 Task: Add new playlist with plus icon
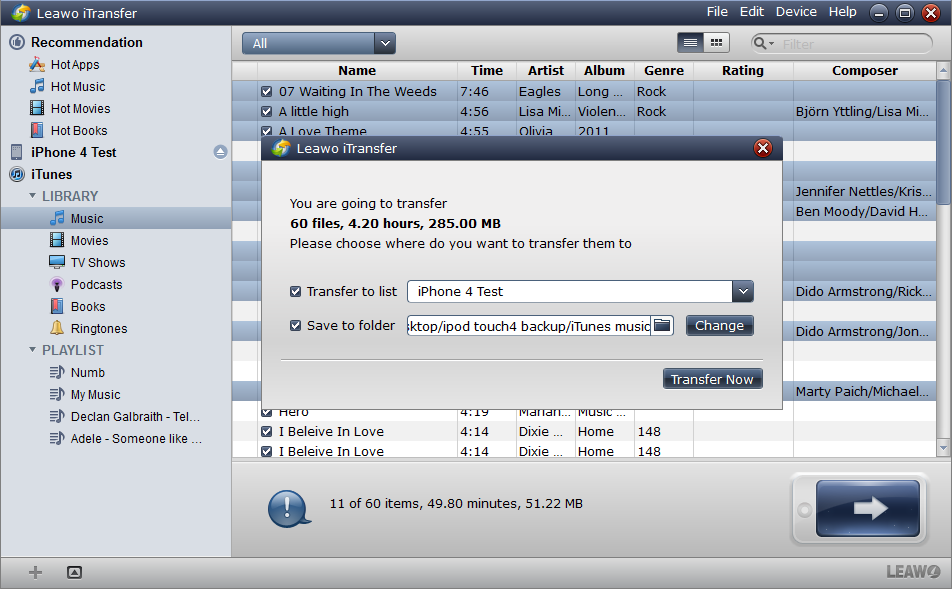point(35,572)
